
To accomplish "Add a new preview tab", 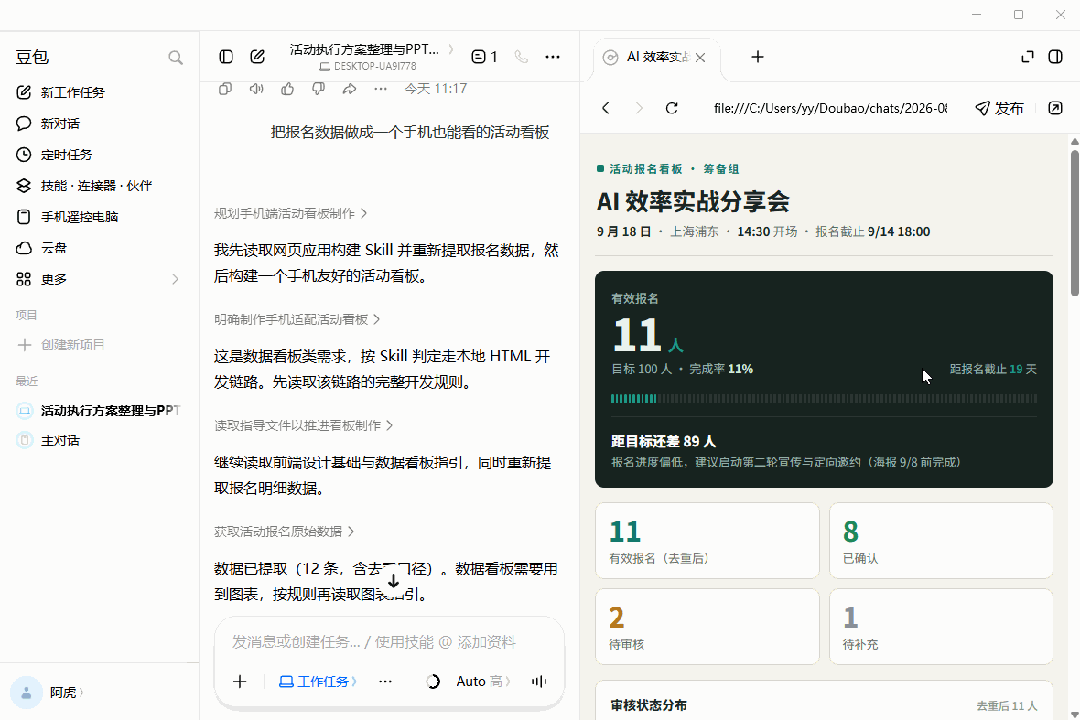I will [757, 56].
